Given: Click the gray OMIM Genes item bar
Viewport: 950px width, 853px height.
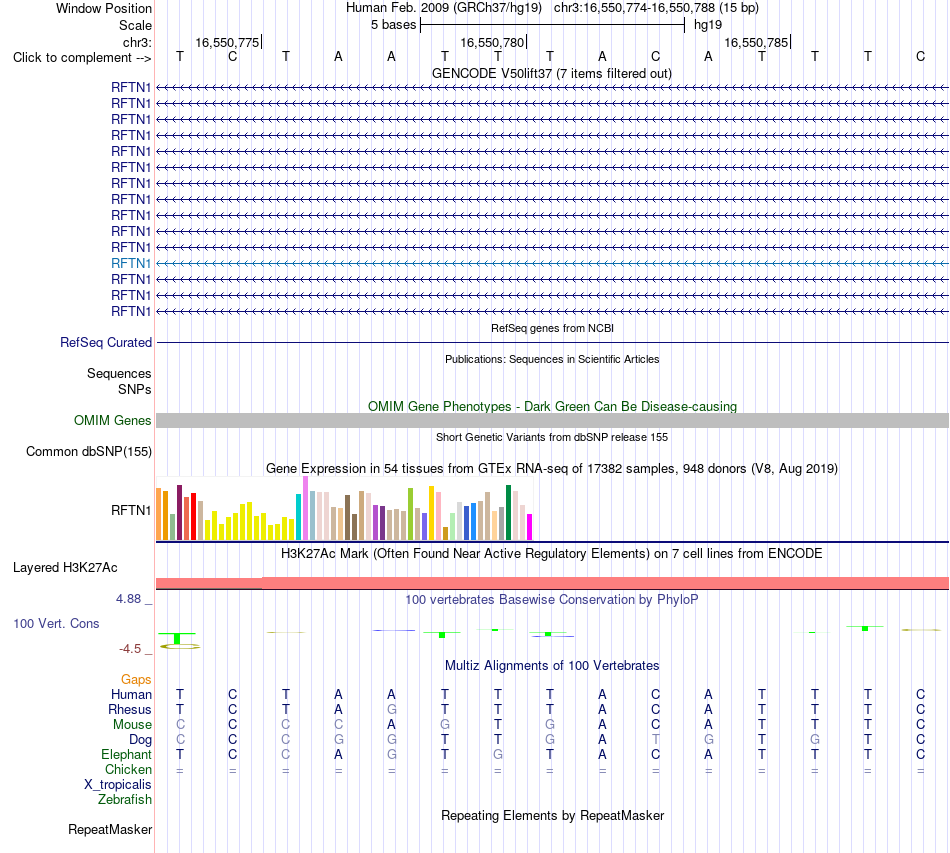Looking at the screenshot, I should pos(552,420).
